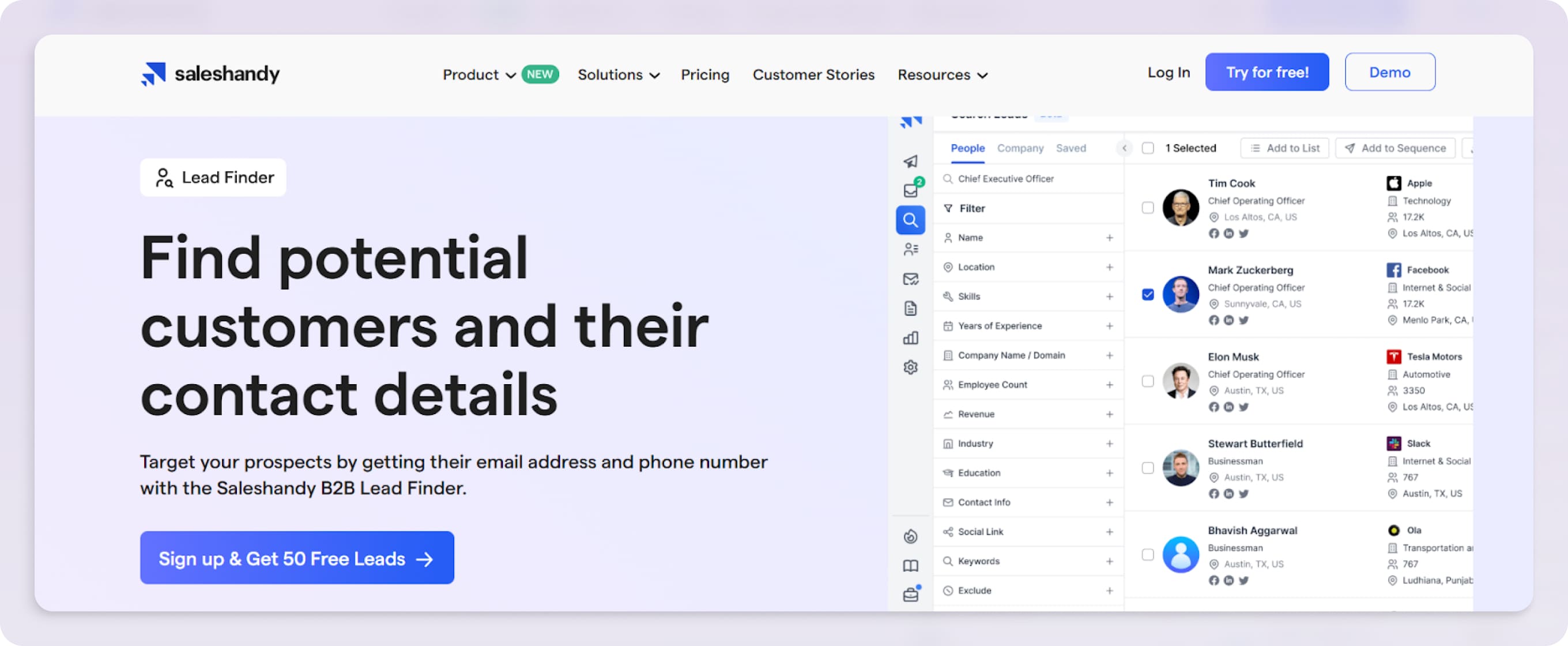1568x646 pixels.
Task: Uncheck Mark Zuckerberg's selected checkbox
Action: (x=1148, y=294)
